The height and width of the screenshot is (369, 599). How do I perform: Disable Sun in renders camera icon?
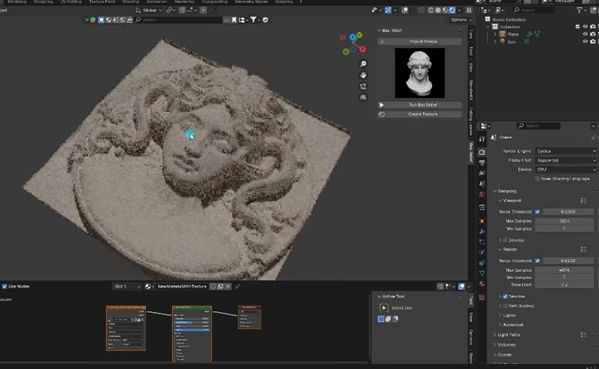tap(593, 42)
